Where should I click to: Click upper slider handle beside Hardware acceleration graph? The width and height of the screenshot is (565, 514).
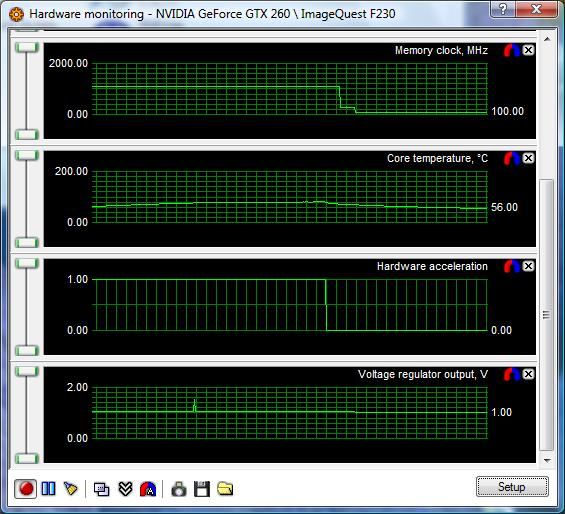coord(27,263)
